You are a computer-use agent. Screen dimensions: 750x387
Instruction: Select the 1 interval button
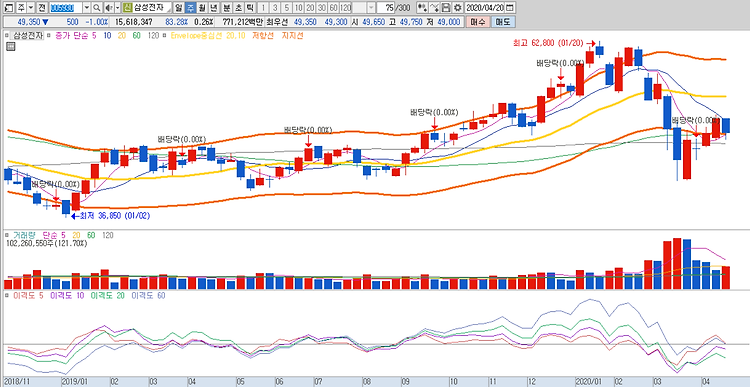coord(263,8)
